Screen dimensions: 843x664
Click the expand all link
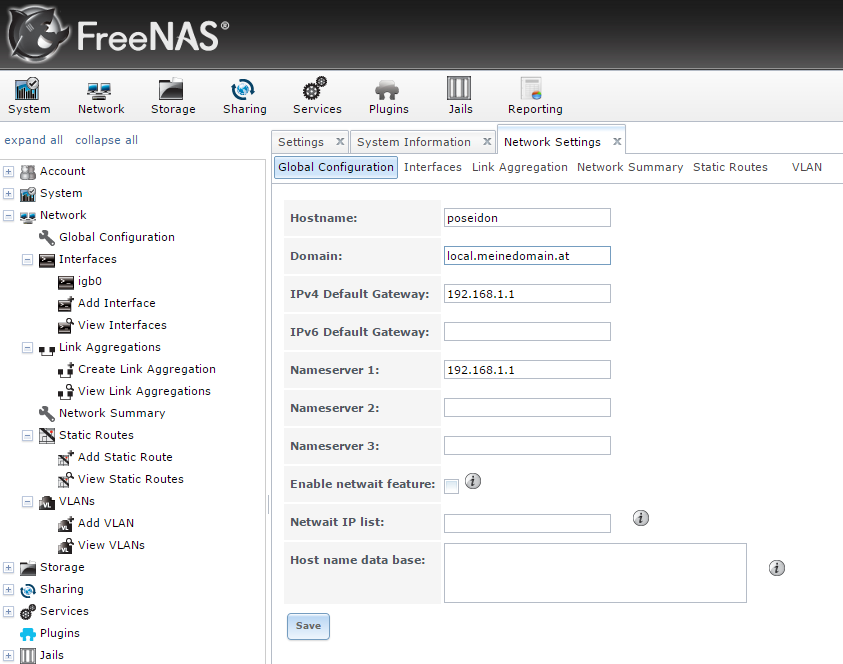click(x=33, y=140)
